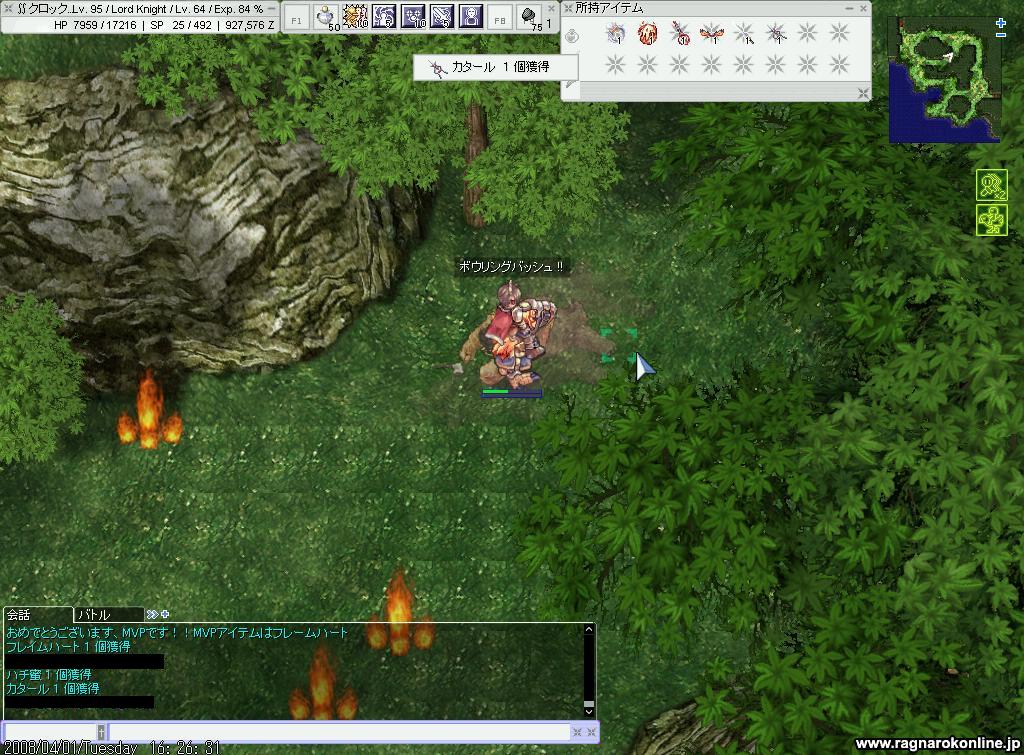Zoom out the minimap with minus button
The height and width of the screenshot is (755, 1024).
(1001, 35)
